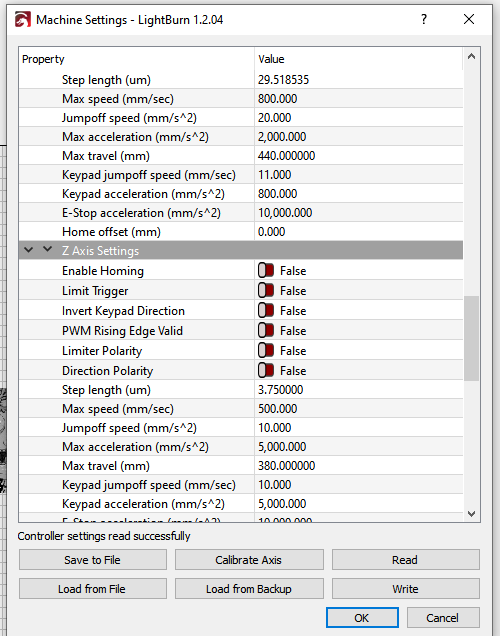Select the E-Stop acceleration property label above Home offset
The width and height of the screenshot is (500, 636).
141,213
